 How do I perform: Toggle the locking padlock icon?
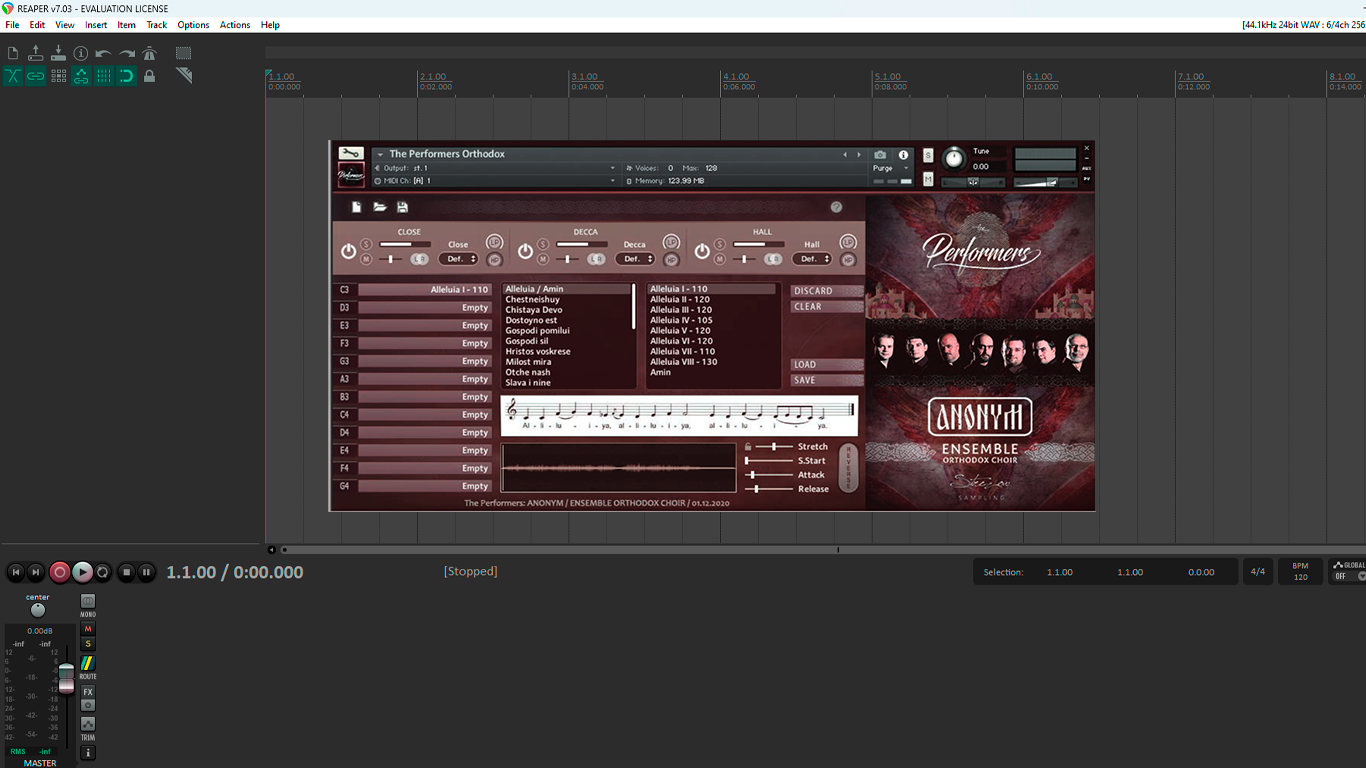[x=149, y=76]
